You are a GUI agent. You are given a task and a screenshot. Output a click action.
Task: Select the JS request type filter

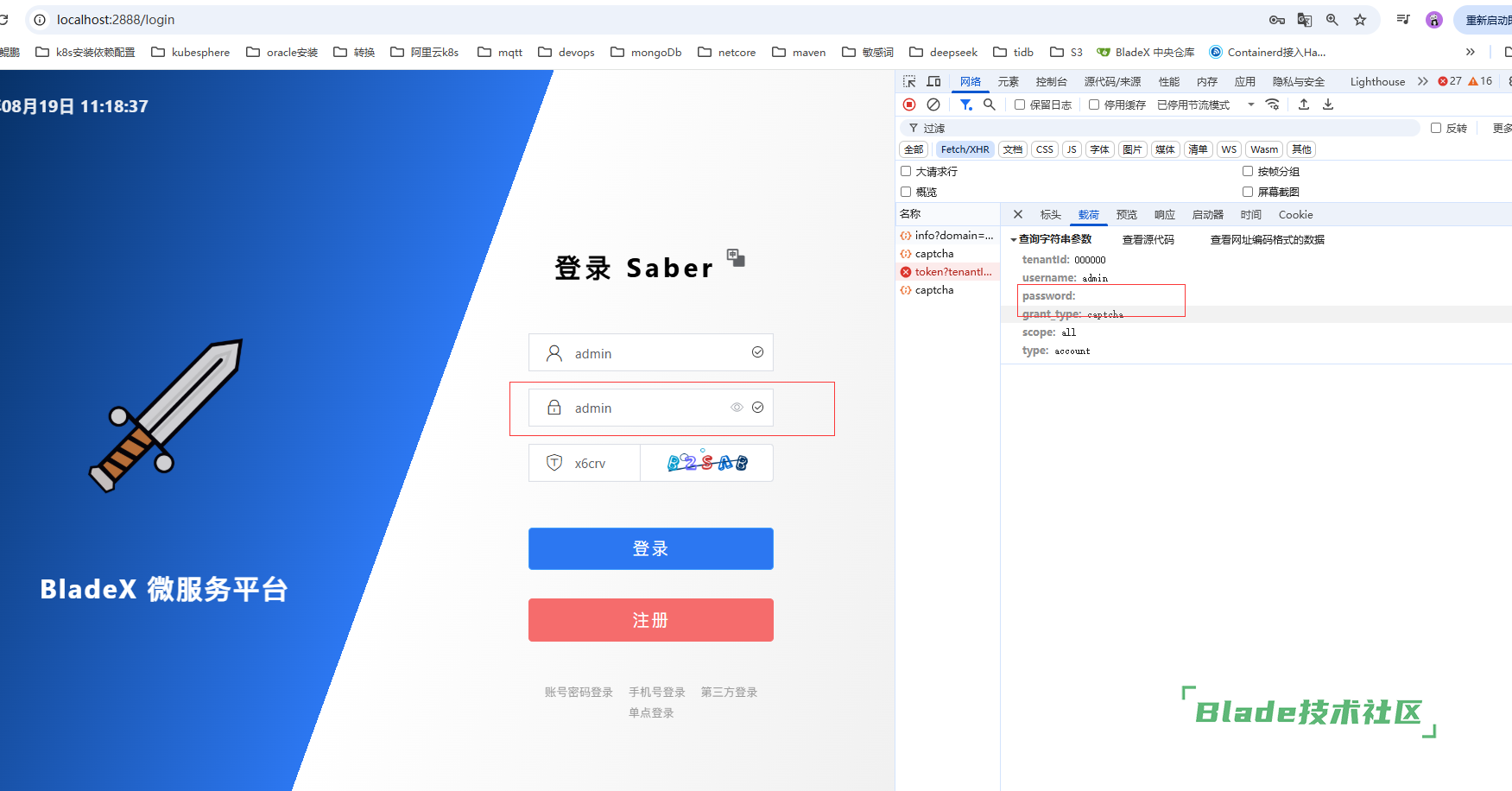coord(1072,149)
